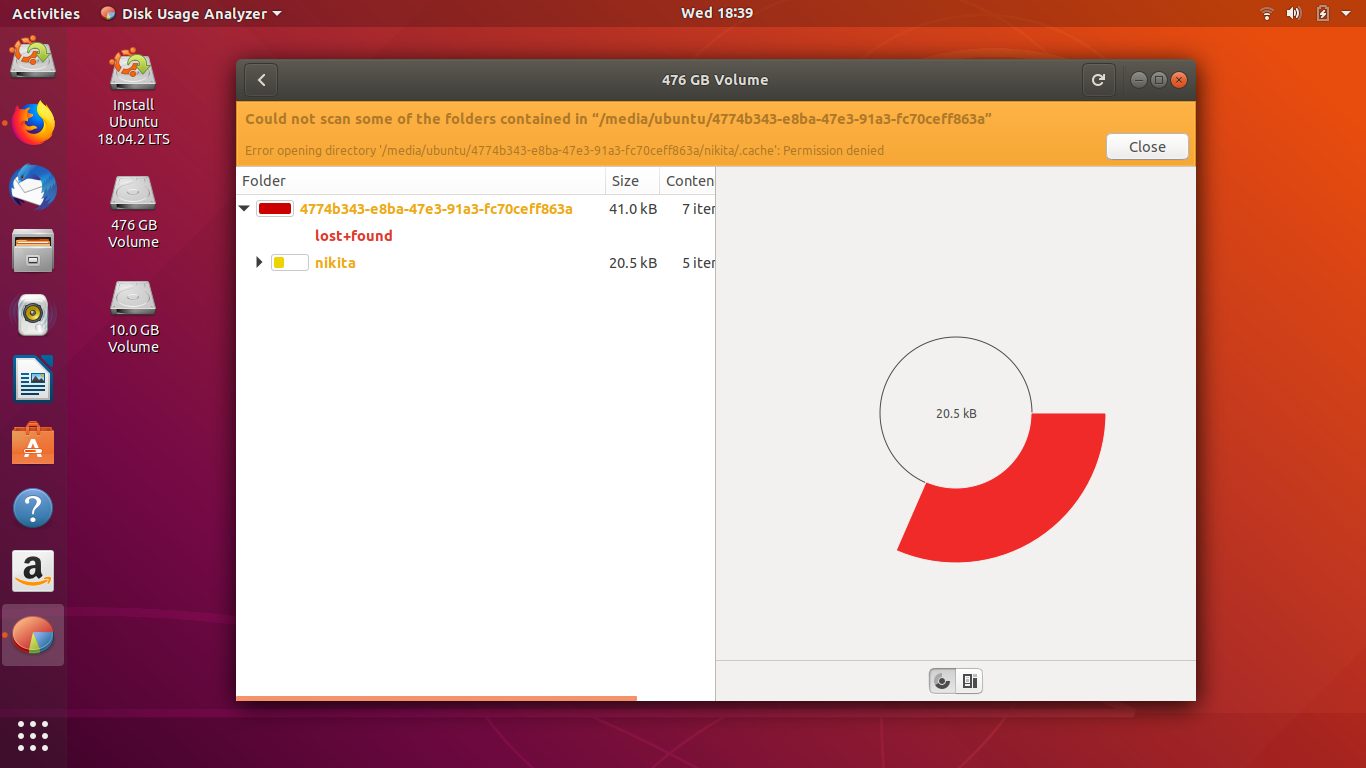Sort by the Size column header
This screenshot has height=768, width=1366.
[x=633, y=181]
